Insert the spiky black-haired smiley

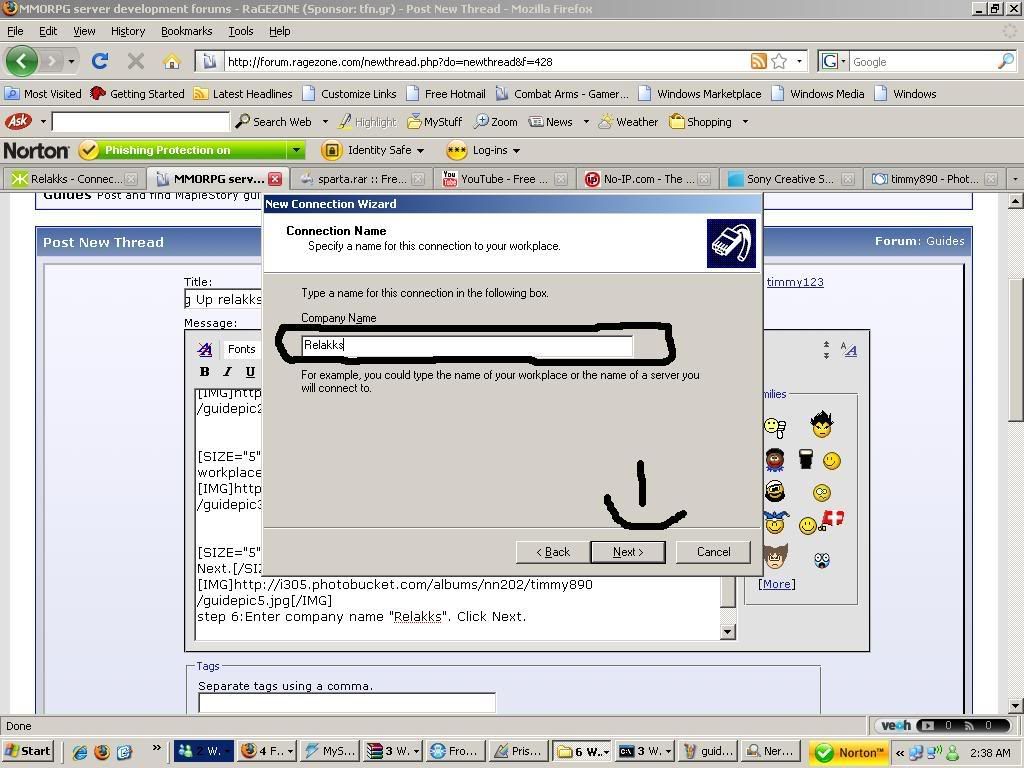tap(822, 424)
